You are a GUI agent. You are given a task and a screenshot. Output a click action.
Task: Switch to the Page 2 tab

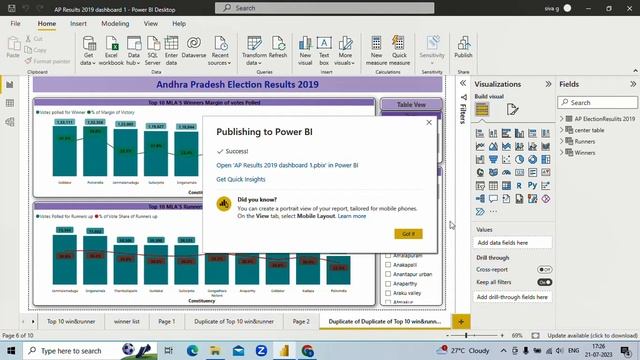[301, 322]
